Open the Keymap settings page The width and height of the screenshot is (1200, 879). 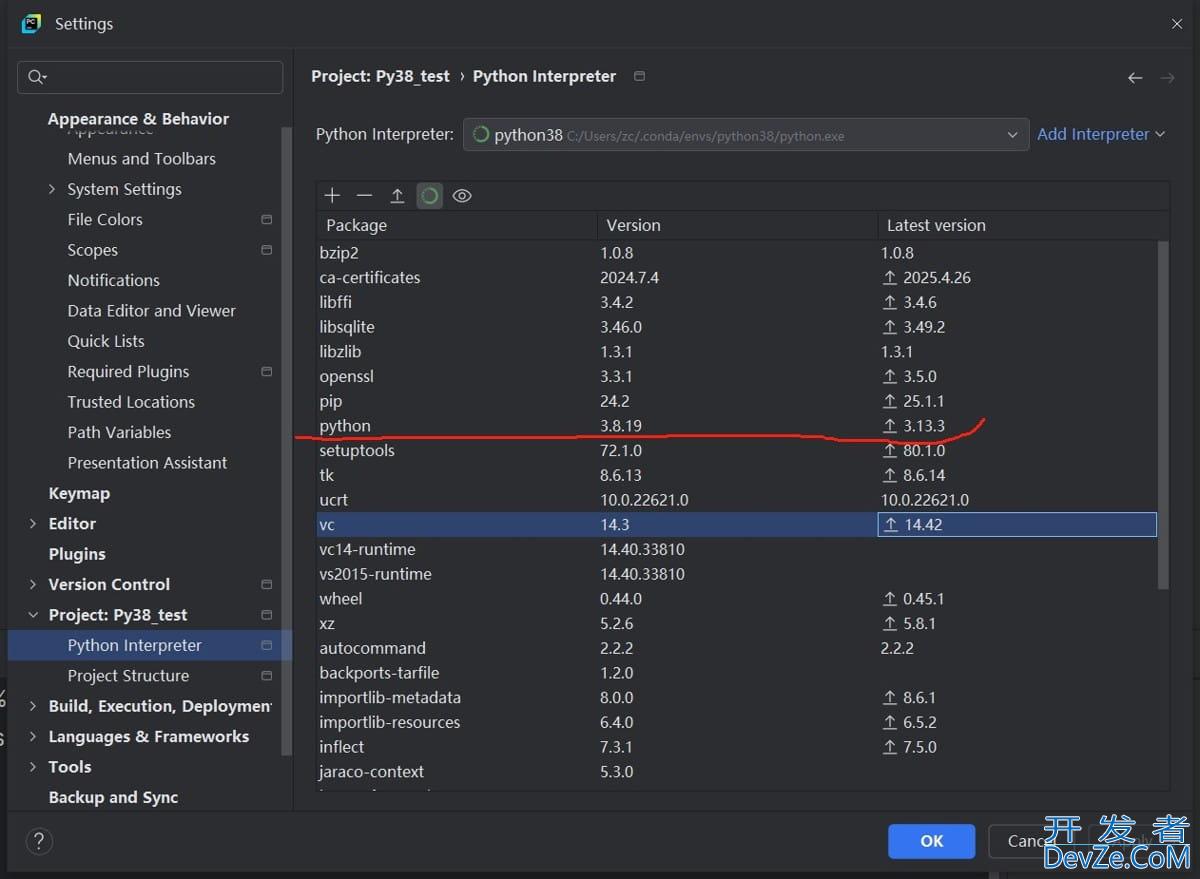(x=79, y=493)
